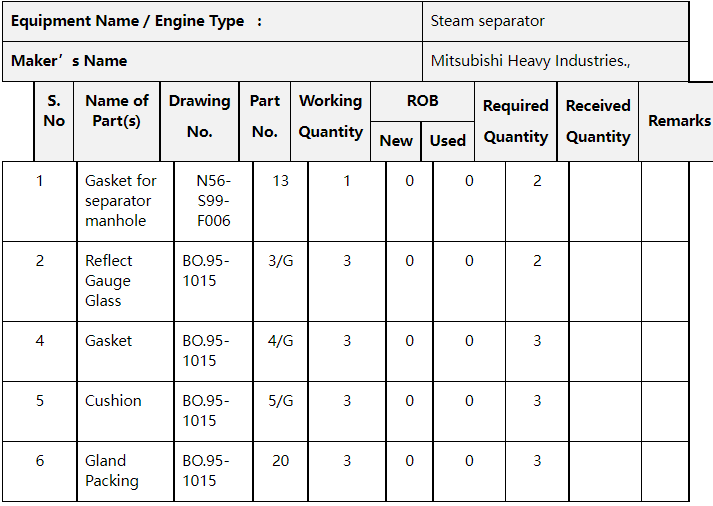Select the Remarks column header
The width and height of the screenshot is (713, 506).
click(x=679, y=120)
